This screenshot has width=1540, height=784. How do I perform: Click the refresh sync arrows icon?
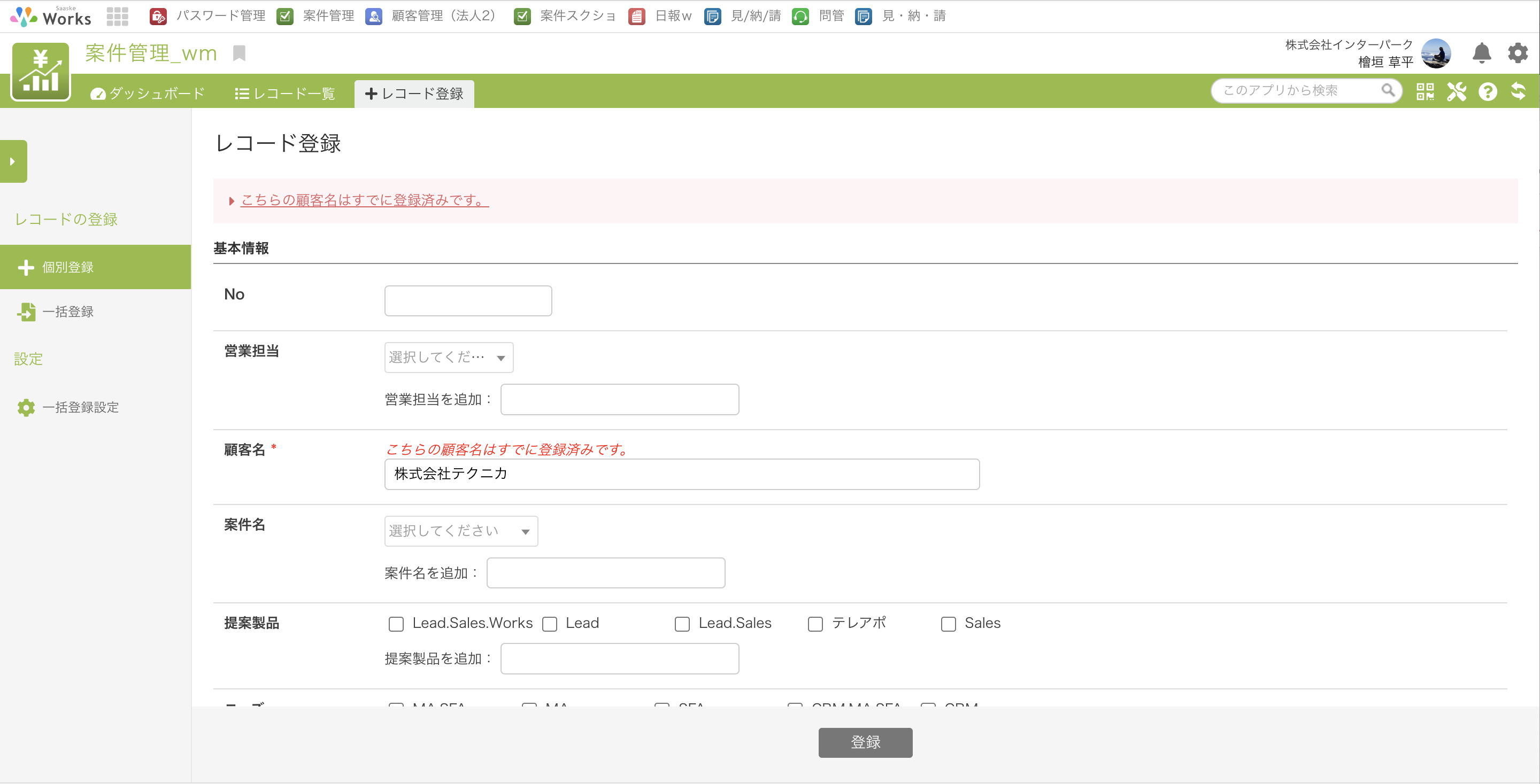pyautogui.click(x=1519, y=91)
